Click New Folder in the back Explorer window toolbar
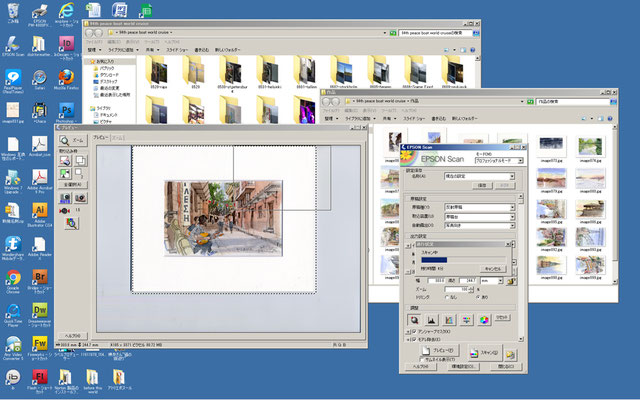 [x=227, y=50]
